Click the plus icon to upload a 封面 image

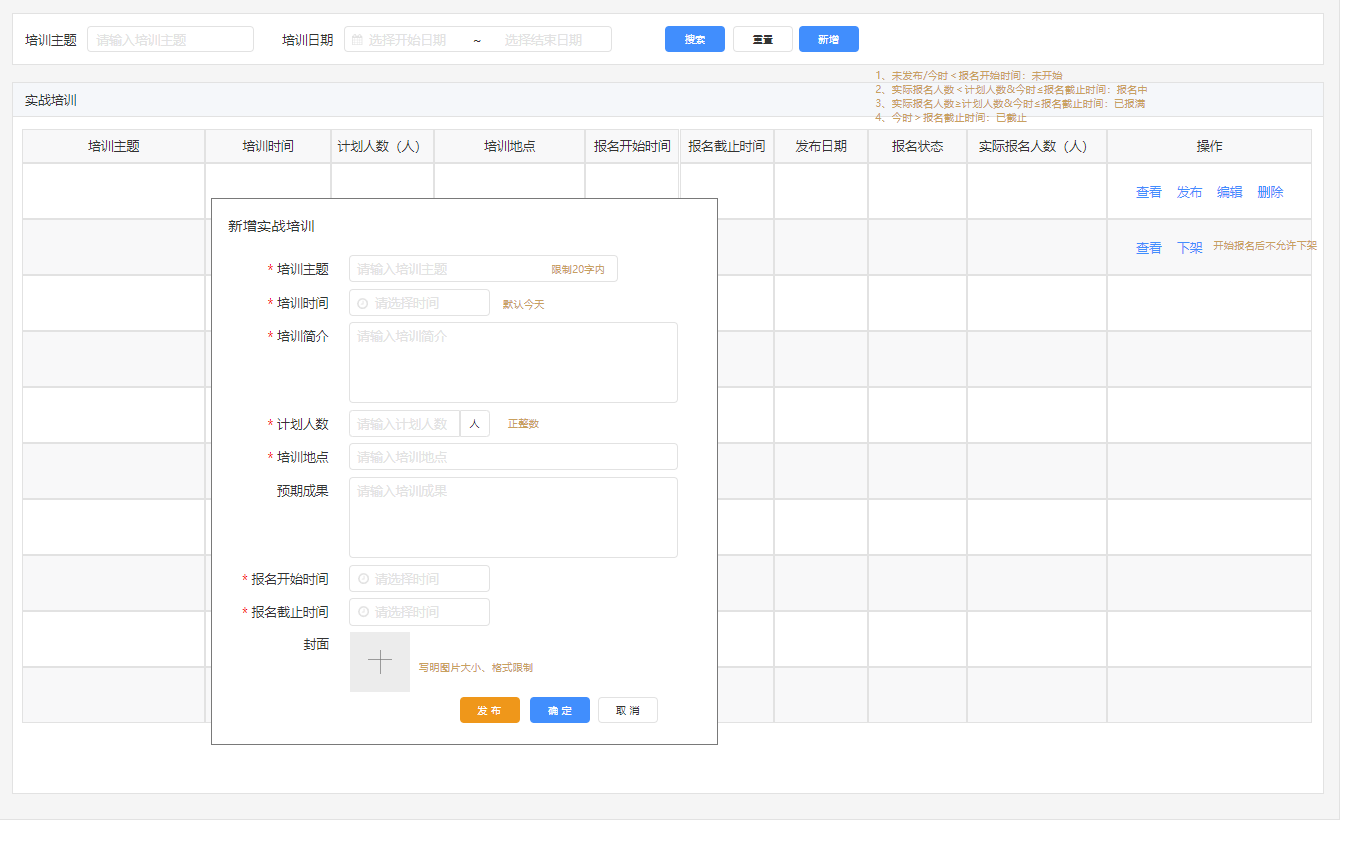tap(380, 662)
